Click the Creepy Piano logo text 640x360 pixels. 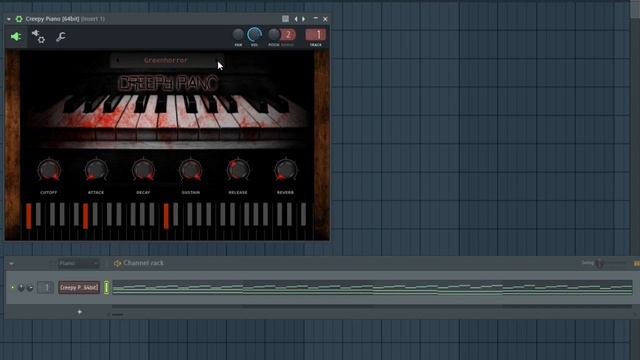click(168, 83)
